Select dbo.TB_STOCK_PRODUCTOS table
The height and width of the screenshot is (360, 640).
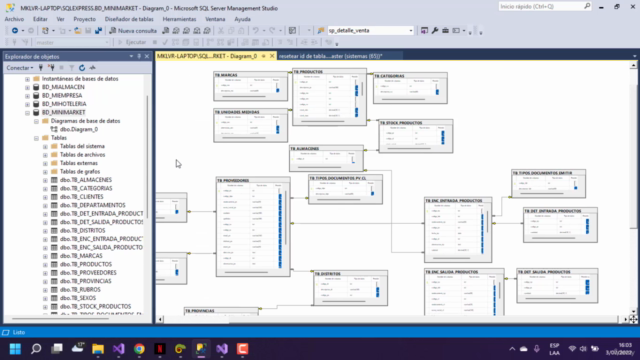pos(96,307)
